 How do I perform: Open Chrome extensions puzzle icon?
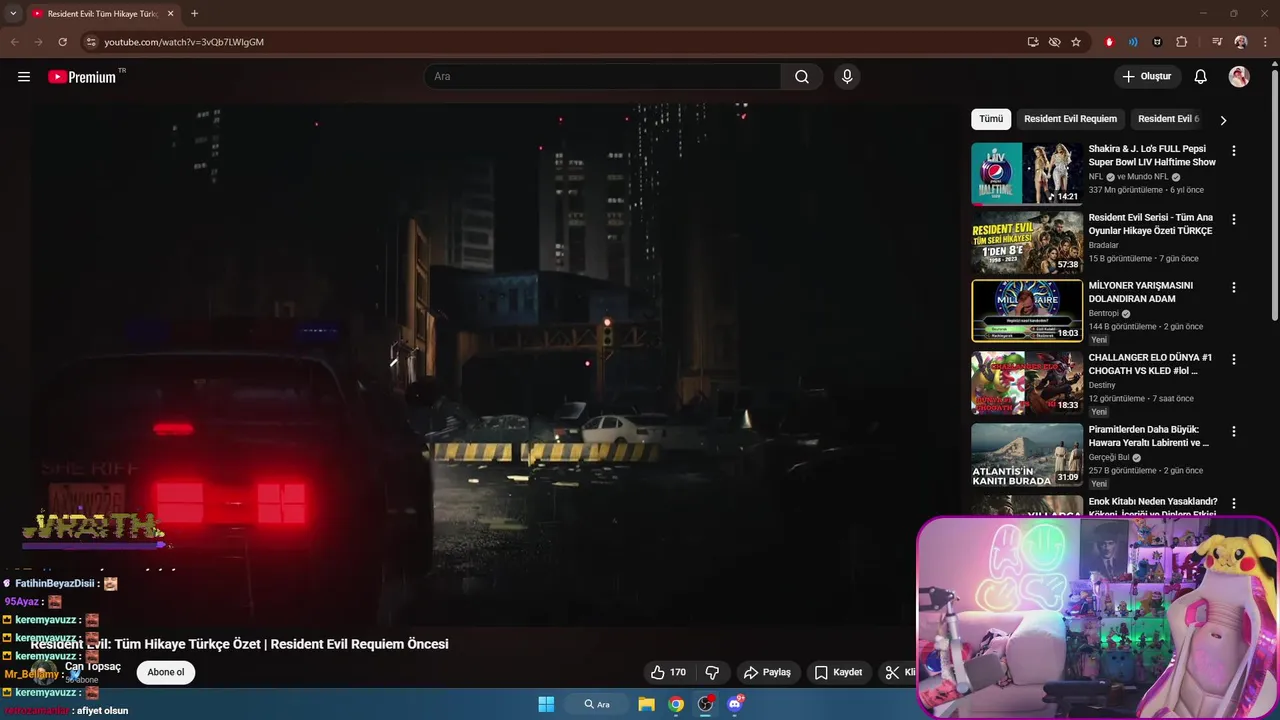pyautogui.click(x=1182, y=42)
